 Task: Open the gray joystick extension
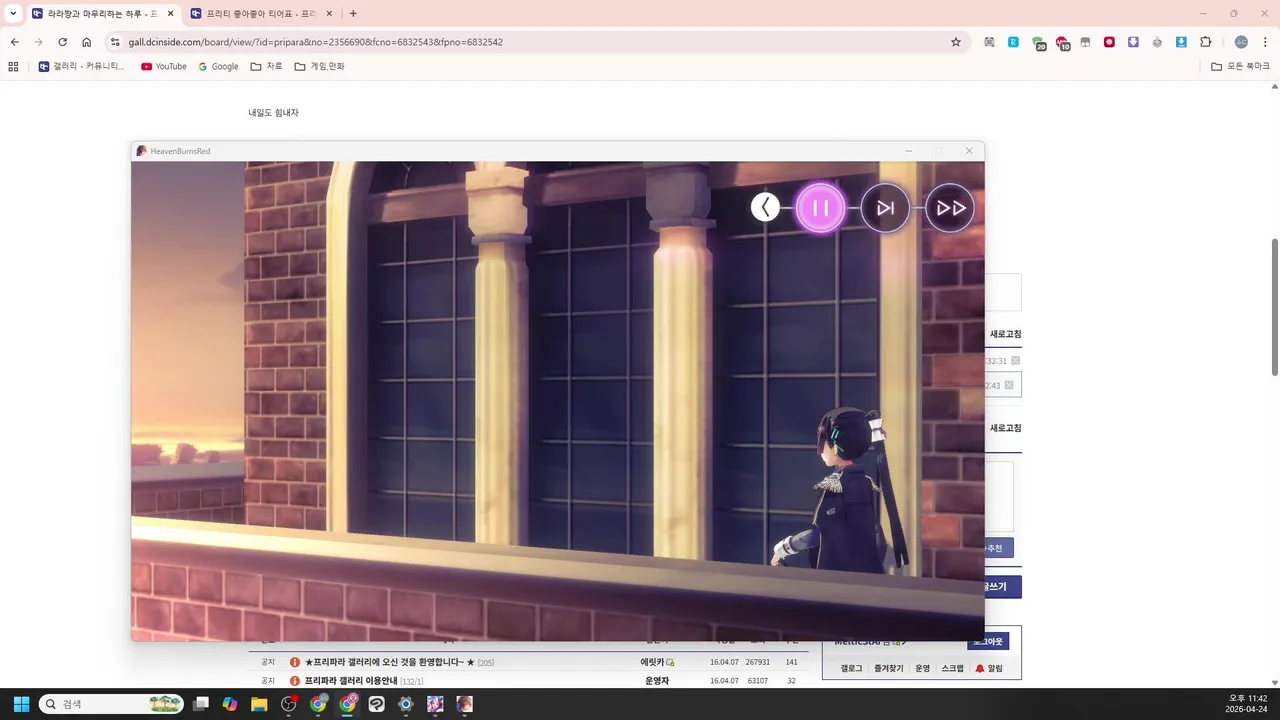[x=1157, y=42]
